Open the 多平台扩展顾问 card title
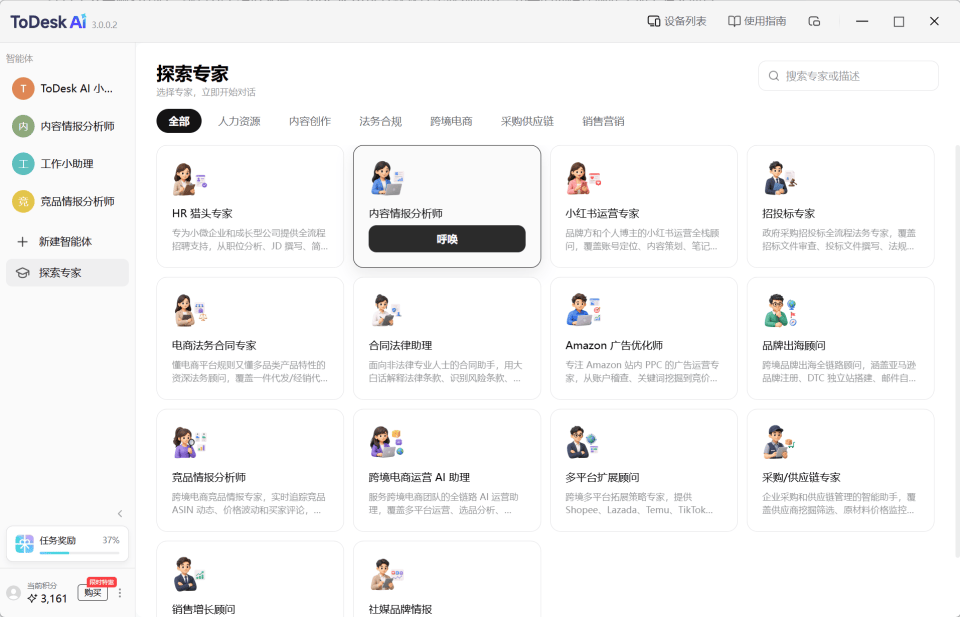Viewport: 960px width, 617px height. tap(602, 477)
